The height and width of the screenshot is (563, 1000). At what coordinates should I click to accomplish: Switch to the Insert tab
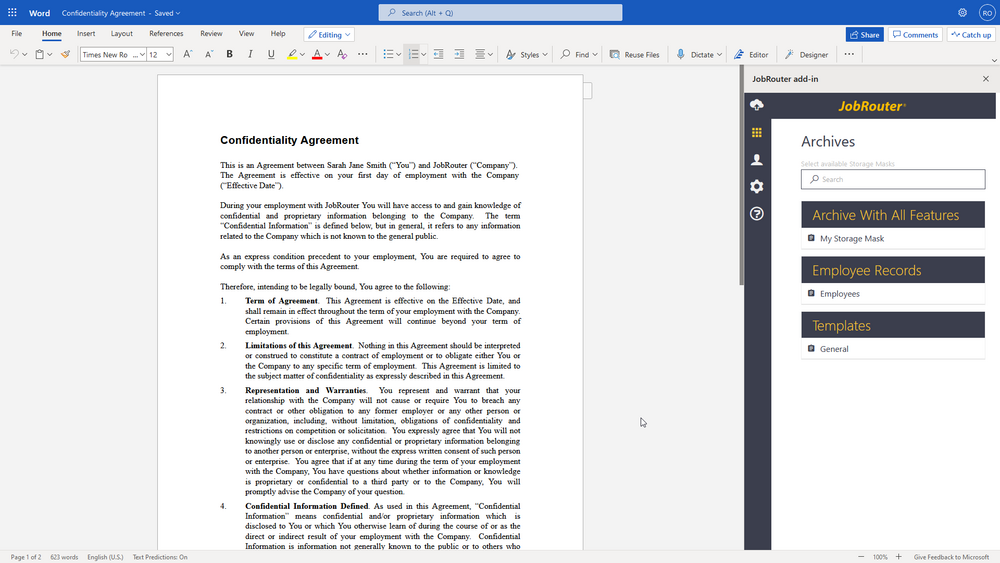pyautogui.click(x=86, y=34)
